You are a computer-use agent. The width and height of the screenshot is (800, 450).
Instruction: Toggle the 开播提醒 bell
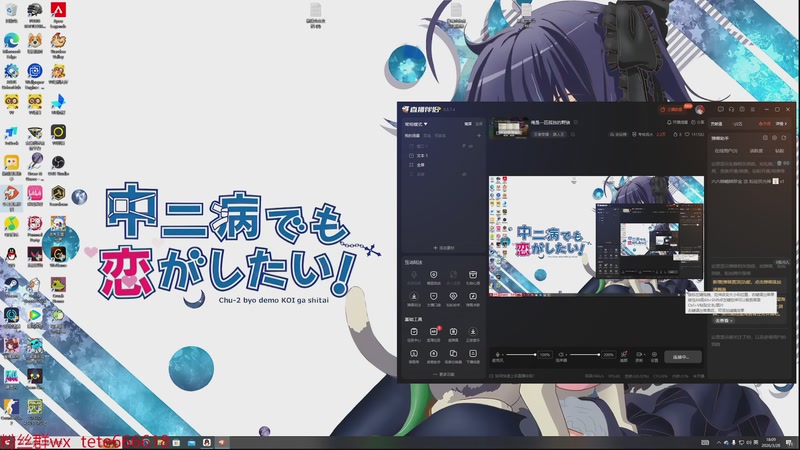(677, 122)
